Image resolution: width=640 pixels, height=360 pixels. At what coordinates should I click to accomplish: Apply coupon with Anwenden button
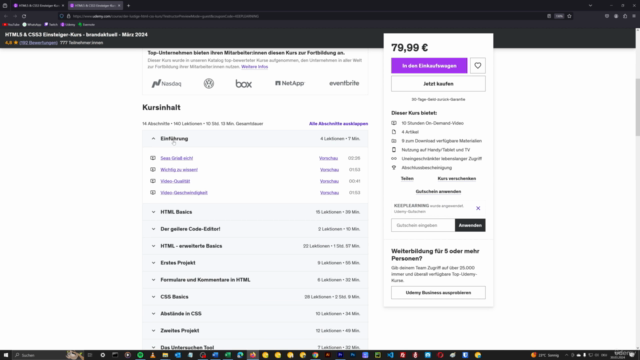[470, 225]
